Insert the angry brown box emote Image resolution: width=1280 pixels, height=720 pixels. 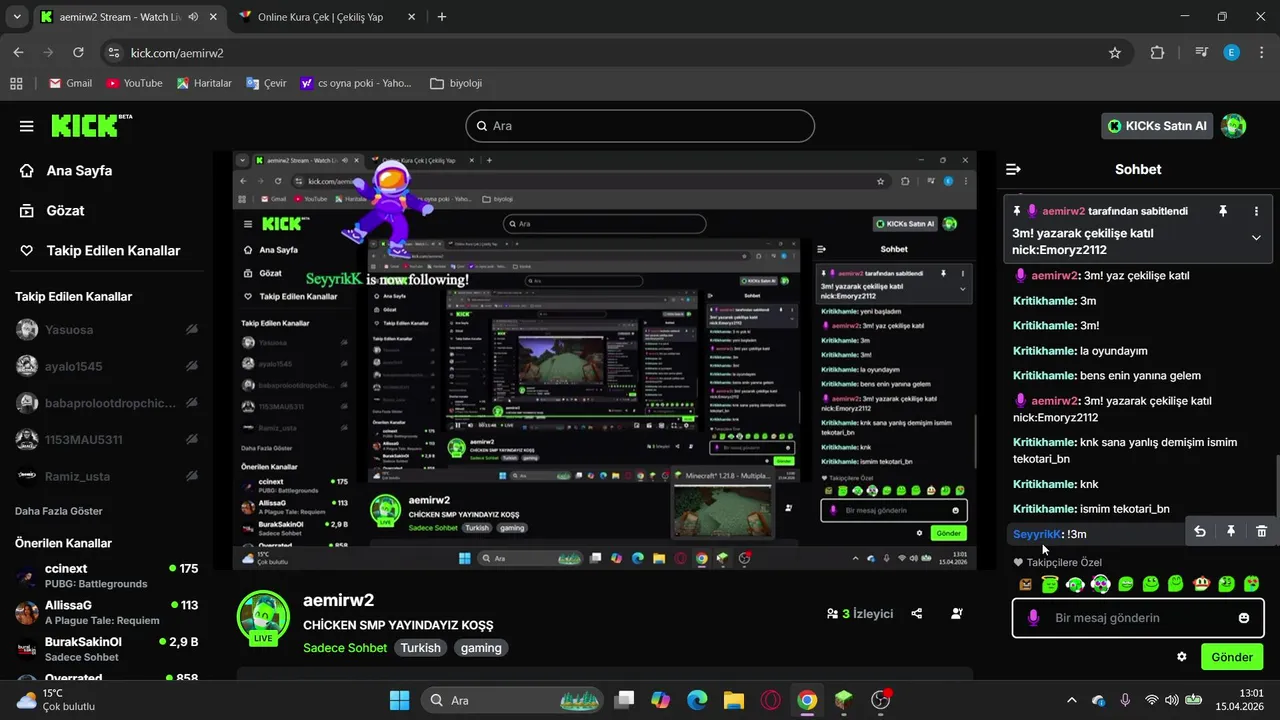click(1025, 584)
